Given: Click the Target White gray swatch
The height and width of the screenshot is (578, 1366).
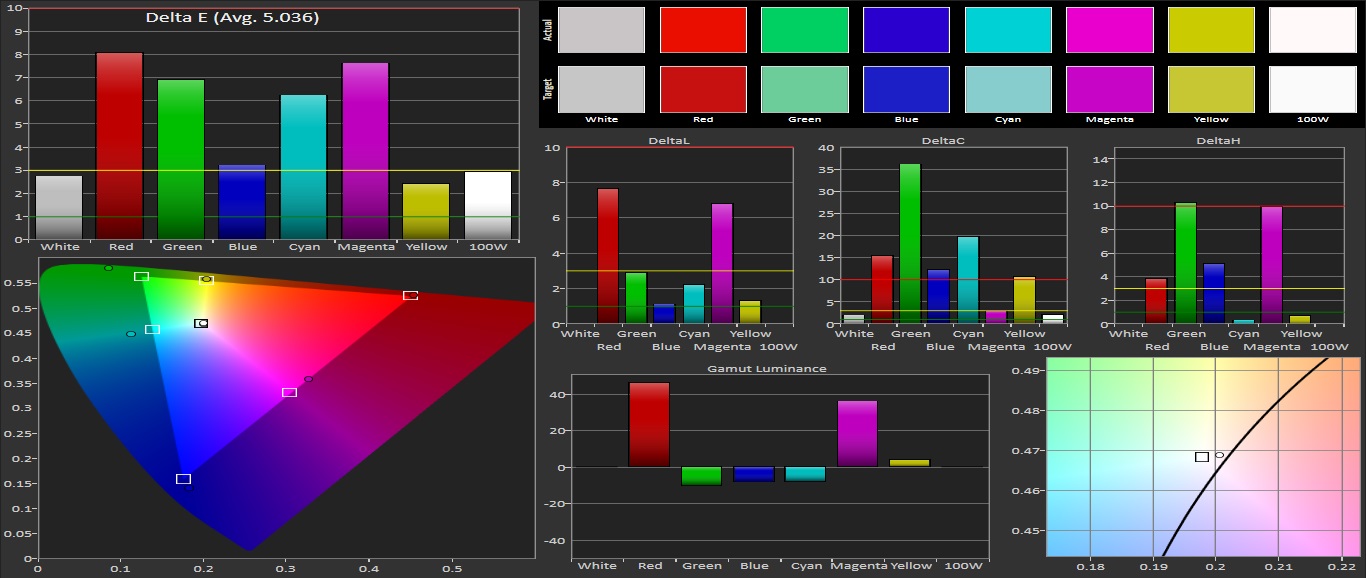Looking at the screenshot, I should (601, 89).
